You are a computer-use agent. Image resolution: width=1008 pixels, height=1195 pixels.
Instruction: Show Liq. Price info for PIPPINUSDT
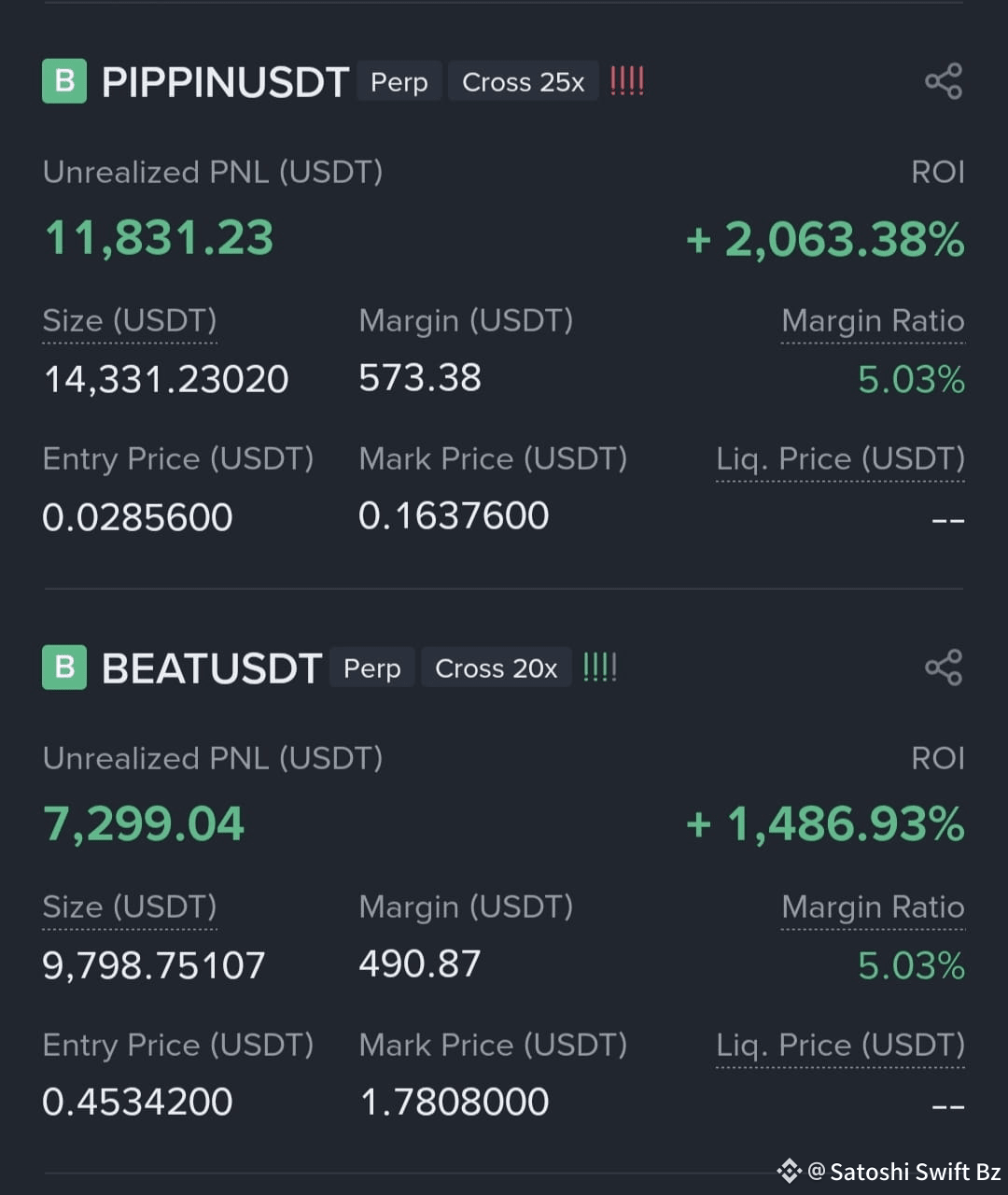click(x=840, y=459)
